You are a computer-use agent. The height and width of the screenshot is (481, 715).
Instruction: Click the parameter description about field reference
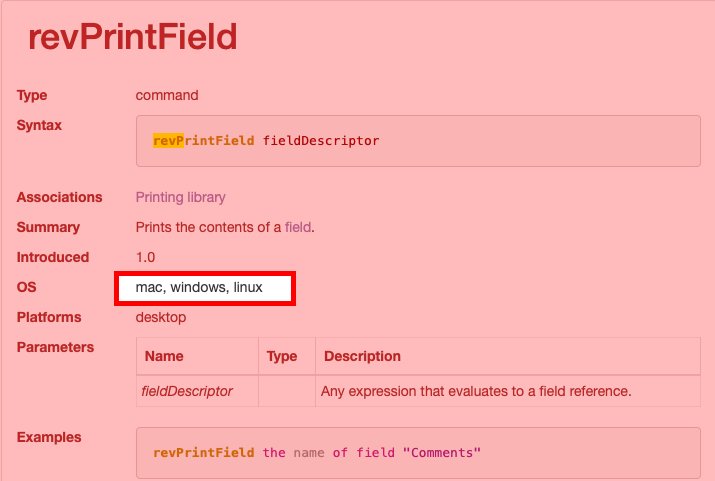pyautogui.click(x=476, y=391)
